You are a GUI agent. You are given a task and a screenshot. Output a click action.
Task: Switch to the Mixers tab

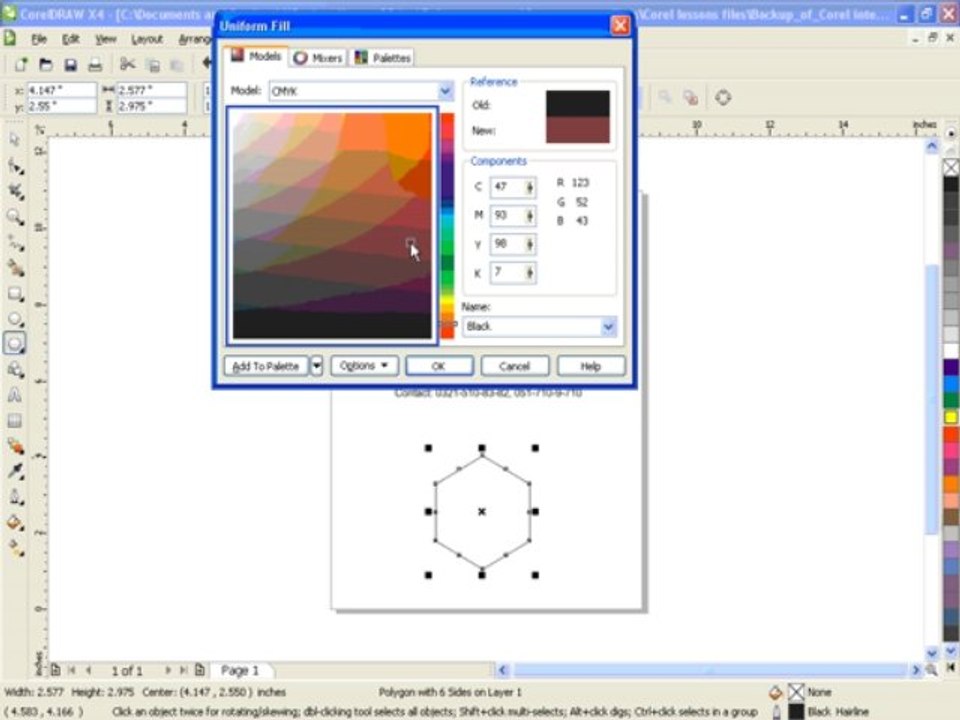pos(318,58)
